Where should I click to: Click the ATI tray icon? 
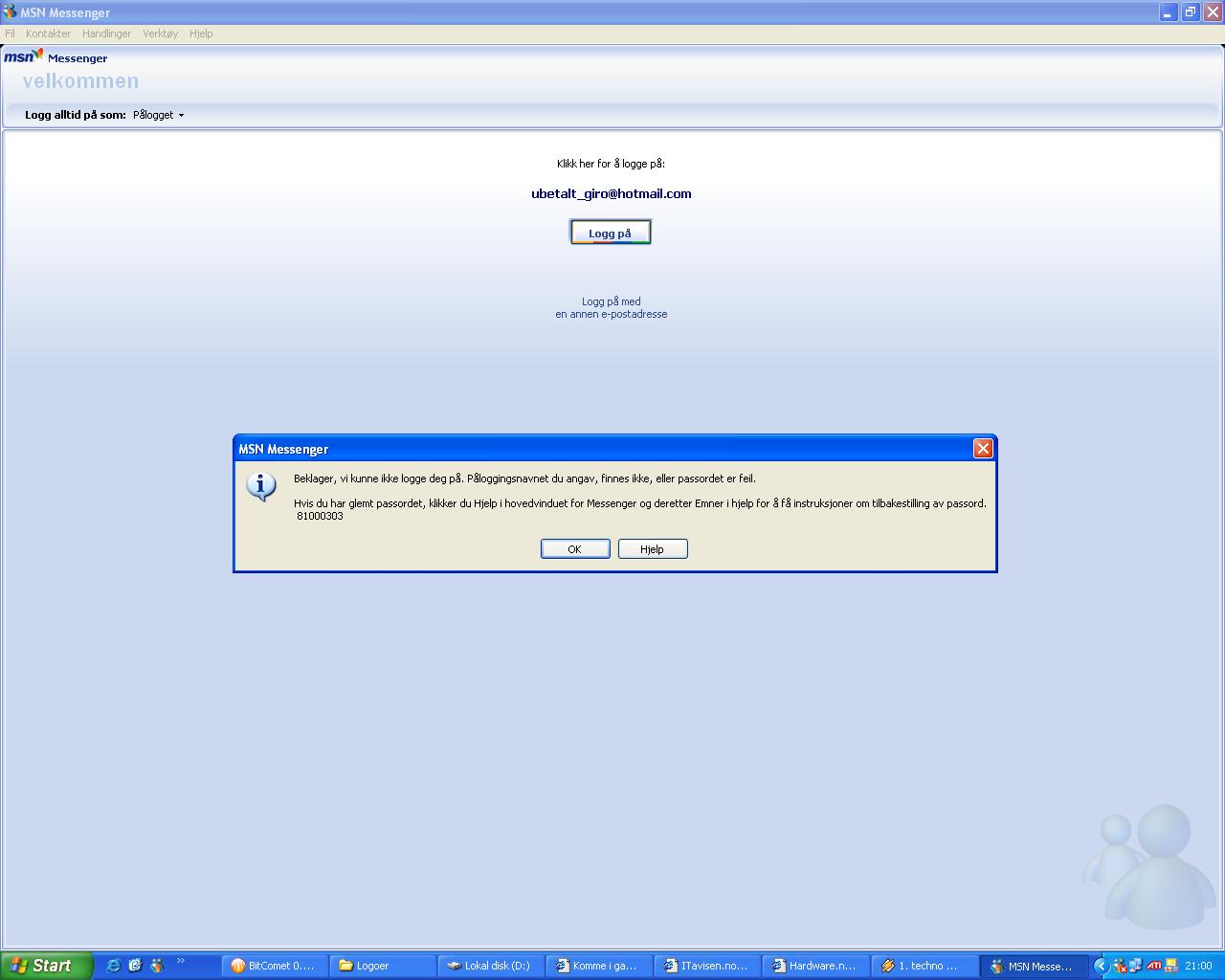pyautogui.click(x=1154, y=966)
